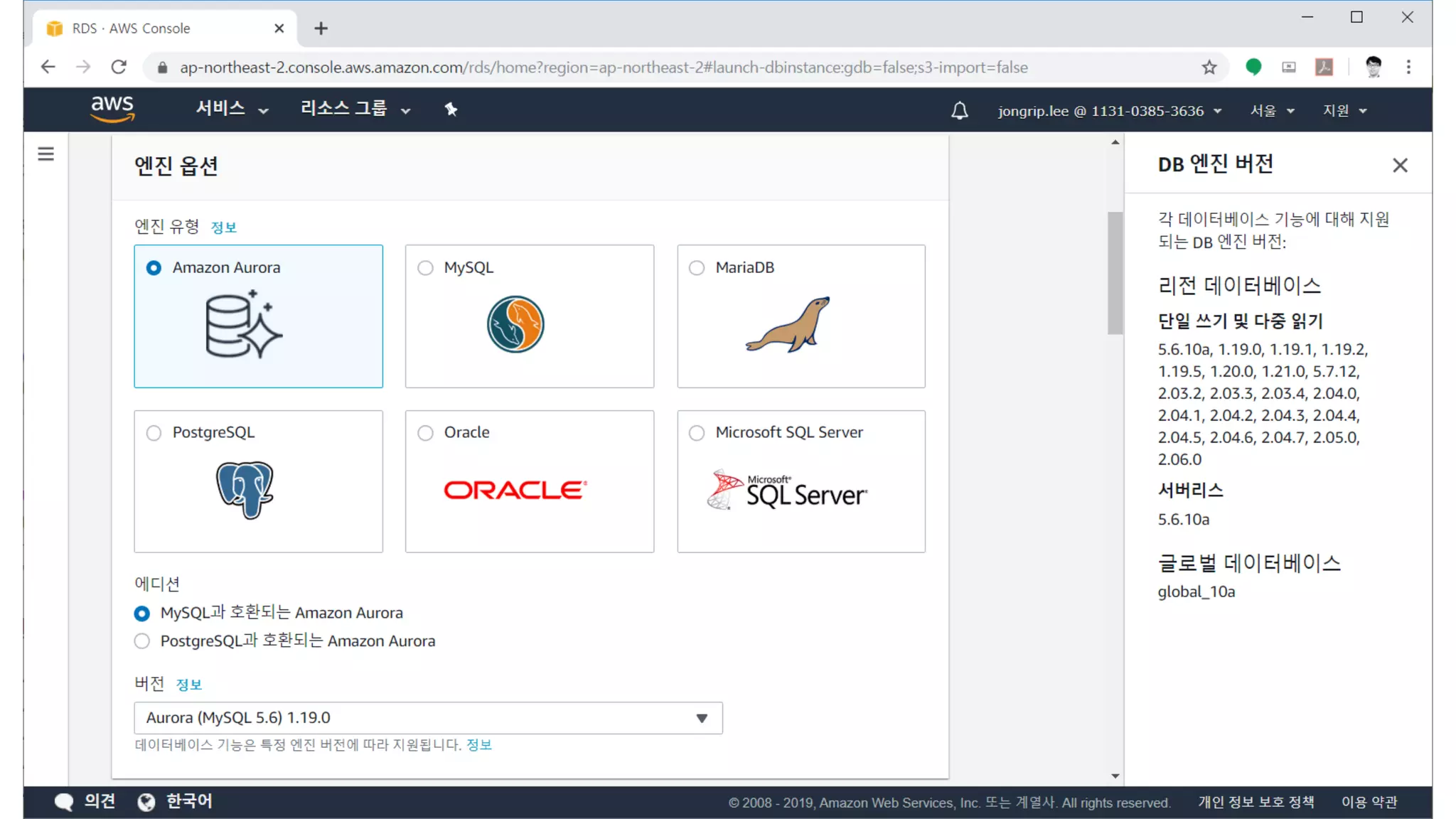1456x819 pixels.
Task: Open the Chrome profile avatar
Action: tap(1373, 67)
